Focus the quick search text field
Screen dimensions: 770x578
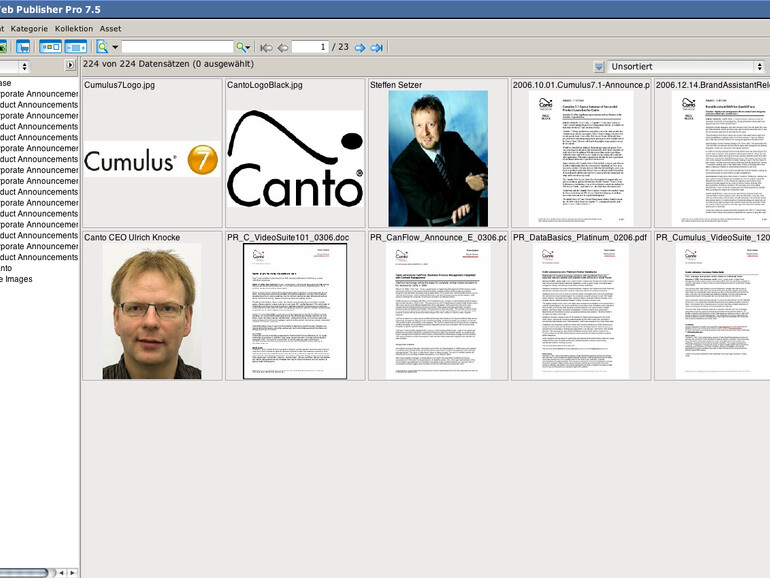[177, 47]
